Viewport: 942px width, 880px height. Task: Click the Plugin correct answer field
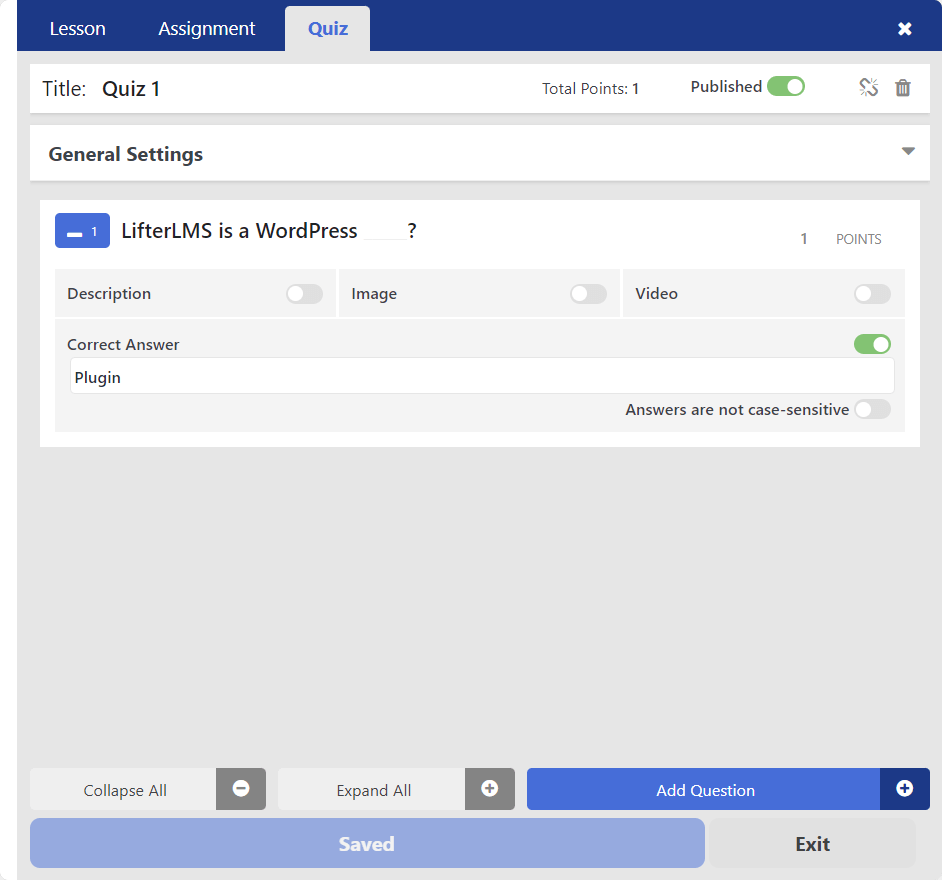[x=481, y=378]
